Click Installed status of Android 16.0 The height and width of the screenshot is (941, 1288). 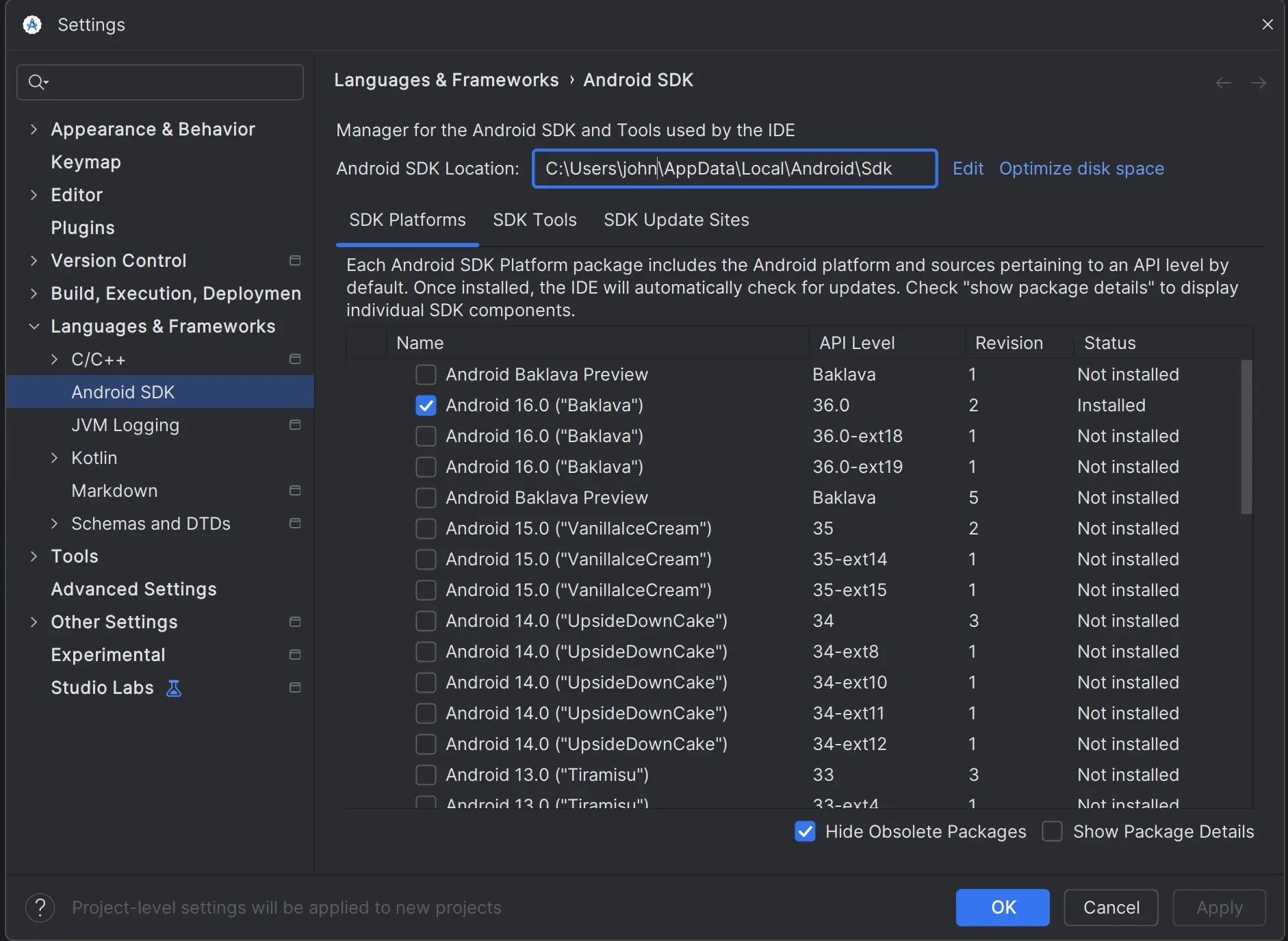(1111, 406)
